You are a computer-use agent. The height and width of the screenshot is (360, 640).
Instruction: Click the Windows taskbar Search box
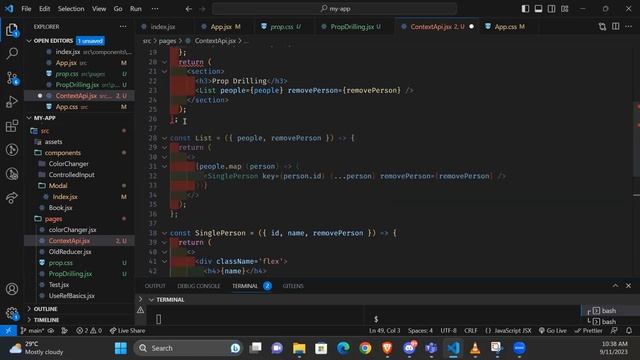tap(188, 348)
